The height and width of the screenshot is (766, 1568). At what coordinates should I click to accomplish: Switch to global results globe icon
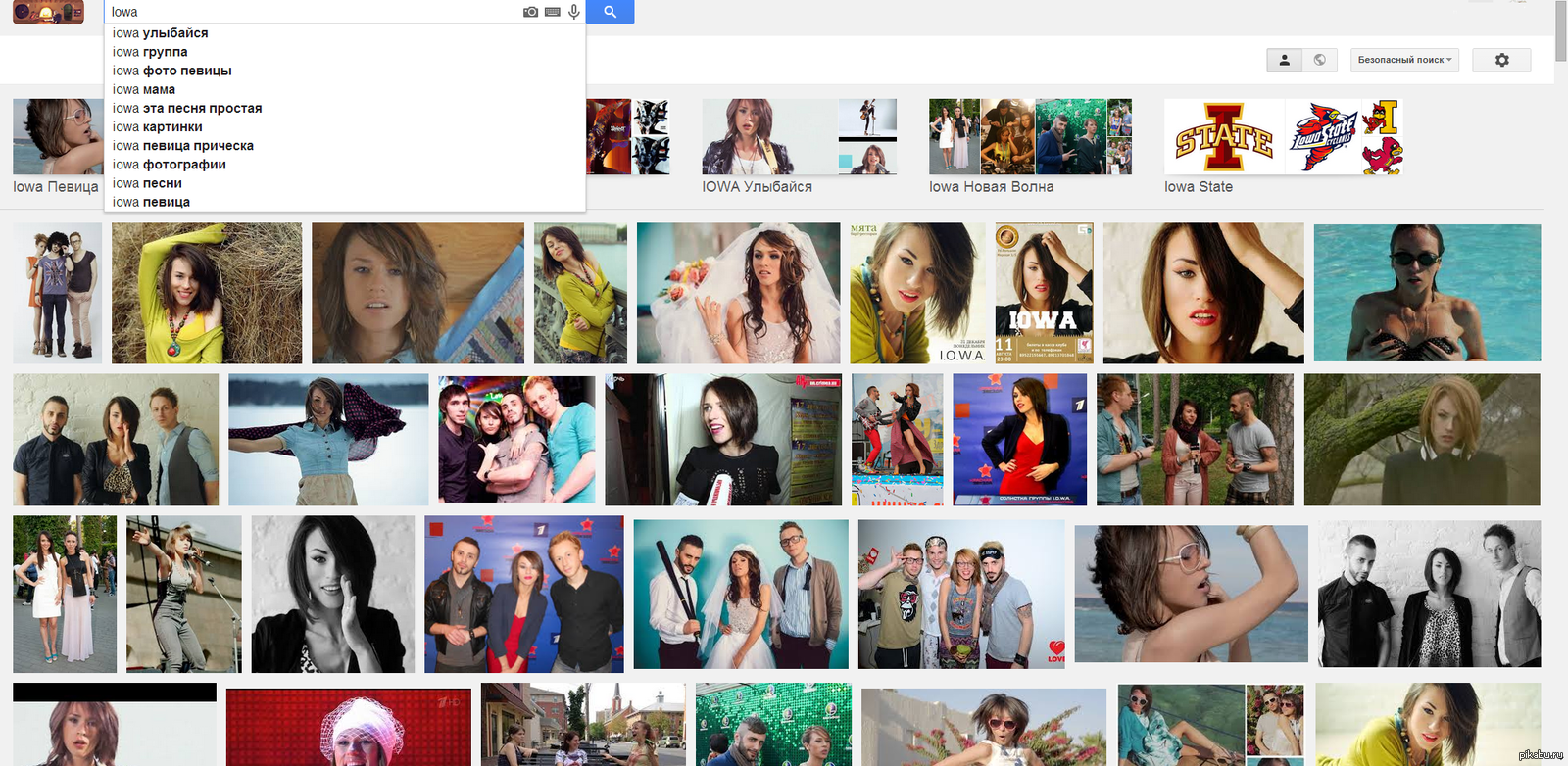1319,60
